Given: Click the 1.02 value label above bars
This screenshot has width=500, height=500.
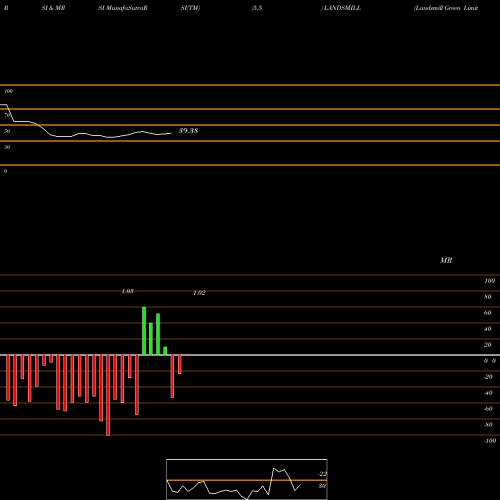Looking at the screenshot, I should [x=199, y=293].
